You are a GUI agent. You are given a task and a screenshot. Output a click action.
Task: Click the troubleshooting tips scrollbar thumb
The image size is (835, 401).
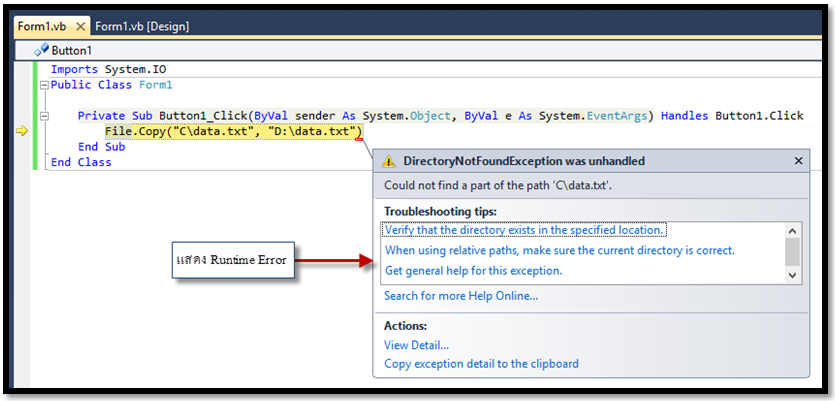click(x=792, y=249)
